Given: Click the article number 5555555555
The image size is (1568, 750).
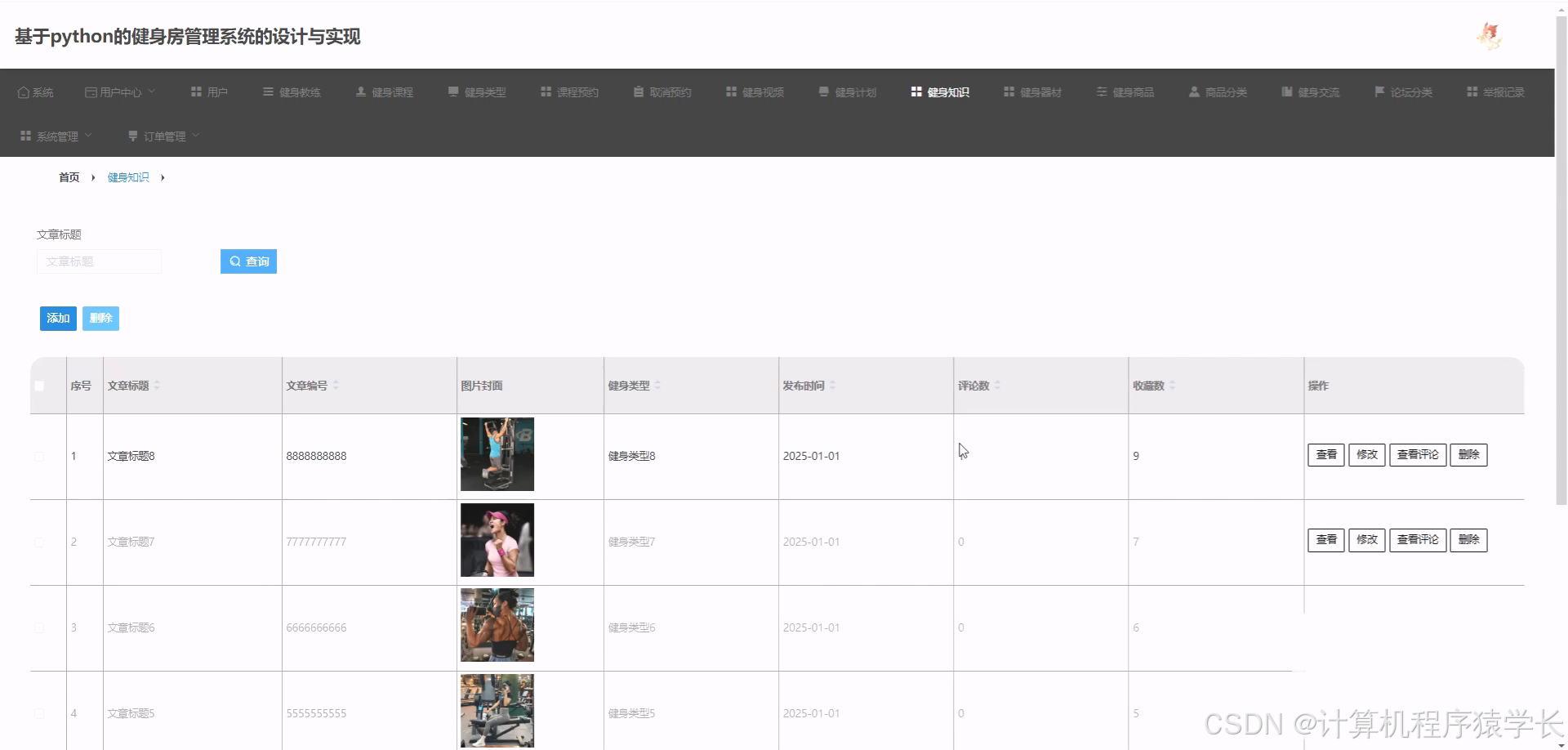Looking at the screenshot, I should 316,713.
